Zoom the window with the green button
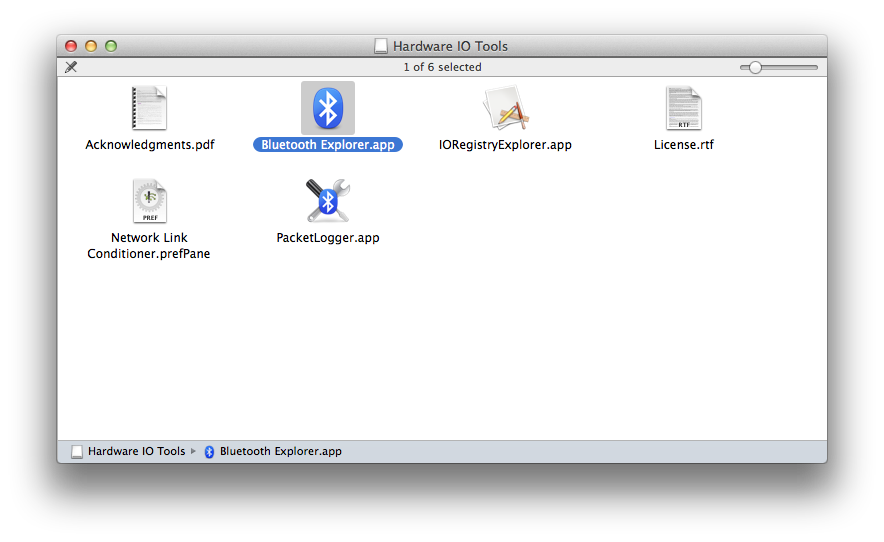 click(x=111, y=46)
